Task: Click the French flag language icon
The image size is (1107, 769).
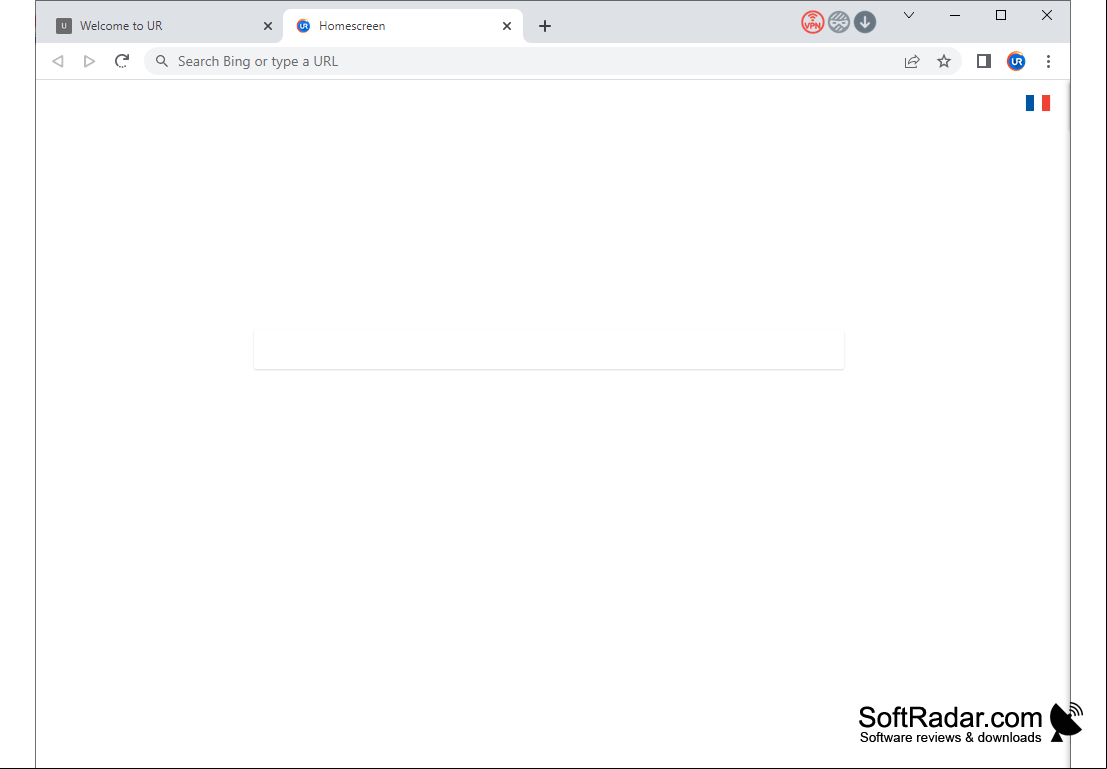Action: [x=1038, y=103]
